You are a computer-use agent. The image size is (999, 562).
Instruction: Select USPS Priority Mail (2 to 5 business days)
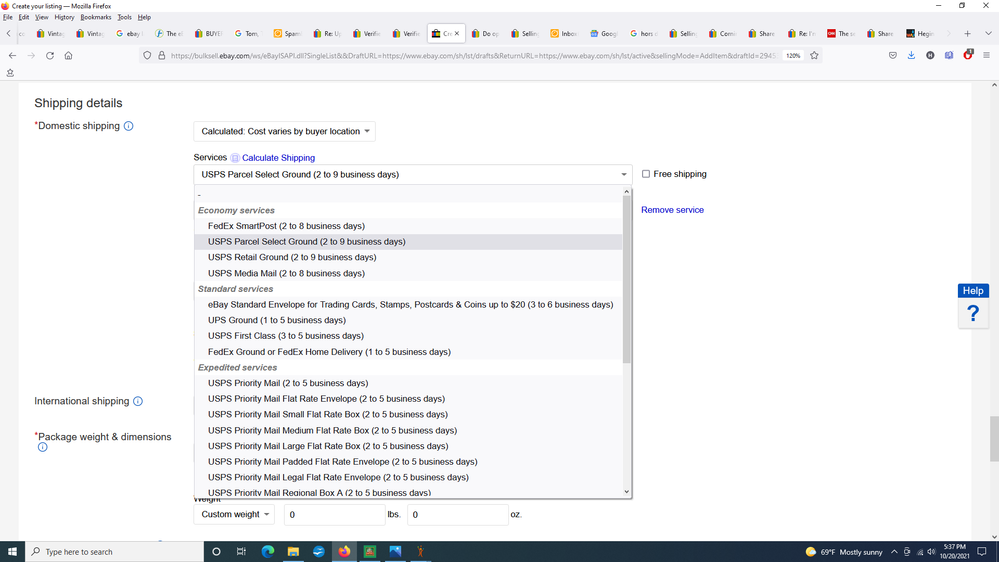point(408,383)
